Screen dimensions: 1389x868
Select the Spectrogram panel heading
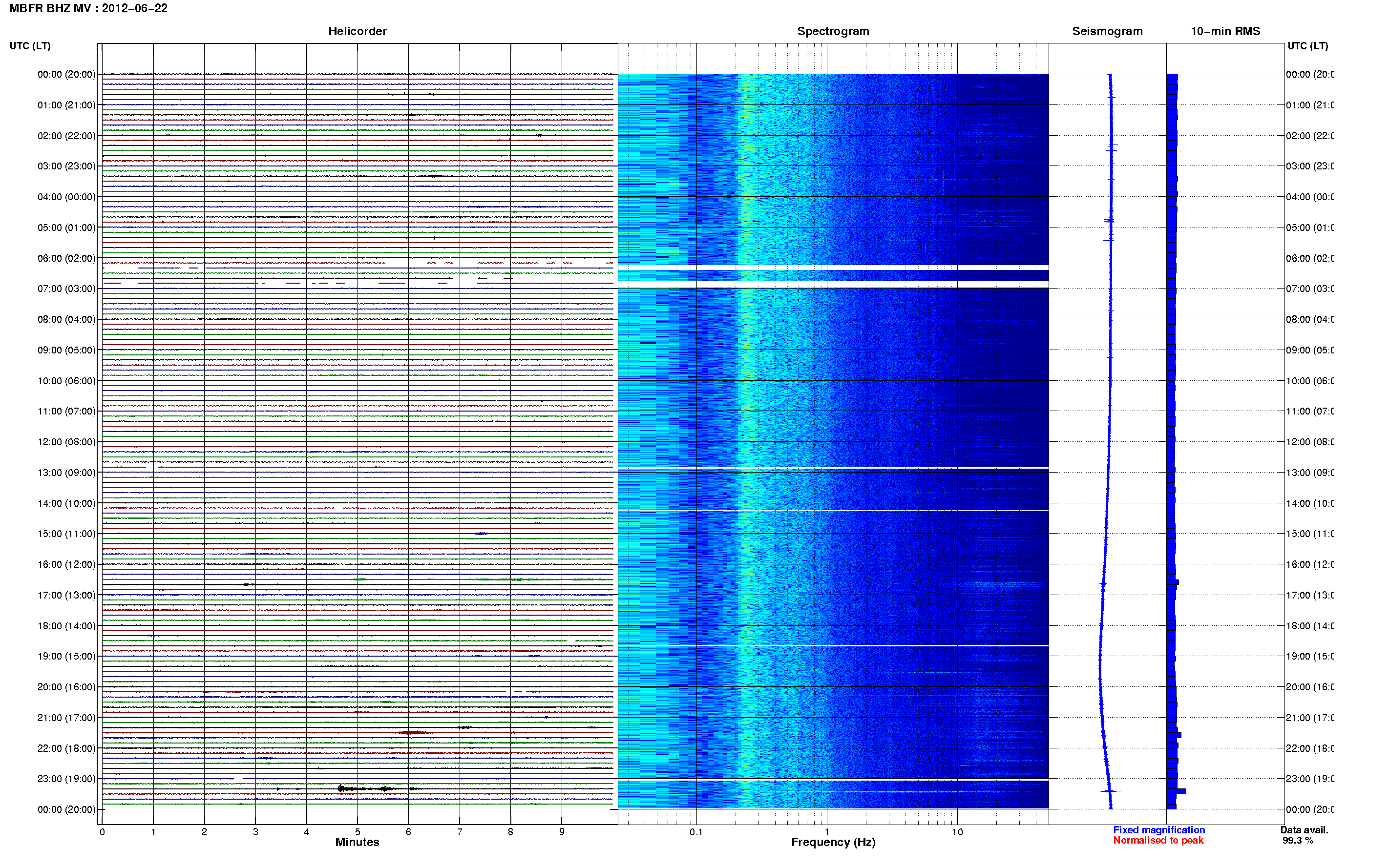pyautogui.click(x=833, y=31)
